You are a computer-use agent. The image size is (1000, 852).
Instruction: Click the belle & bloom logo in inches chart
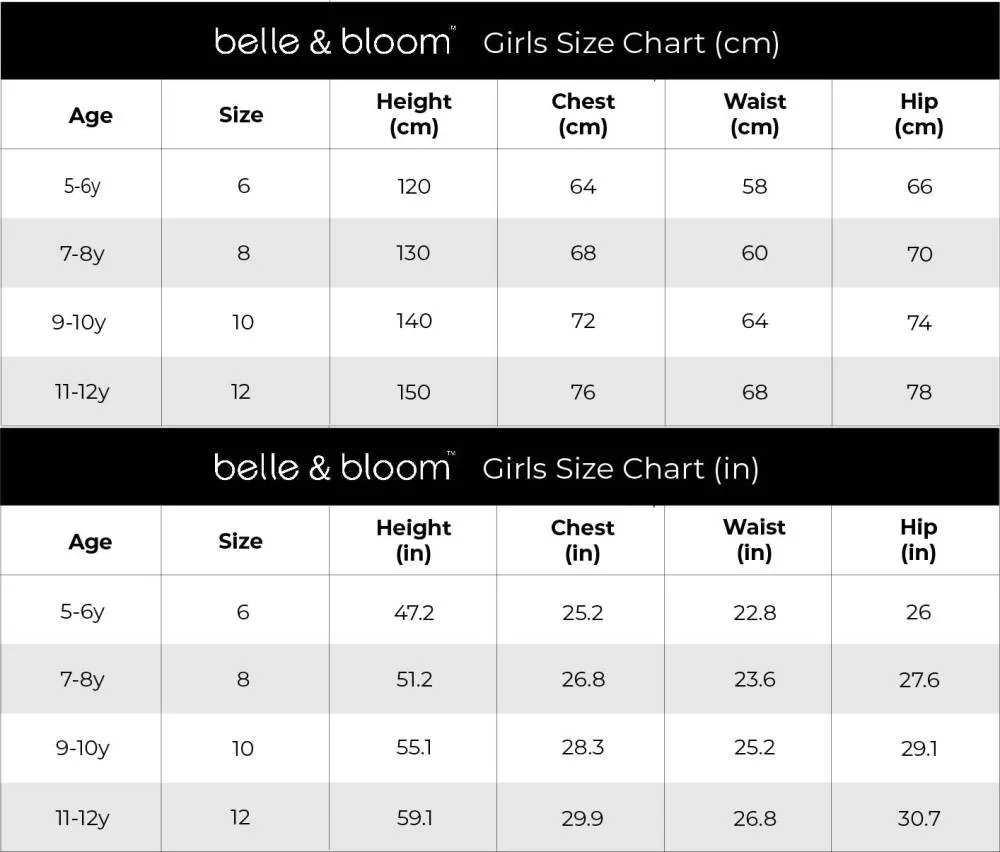coord(333,468)
